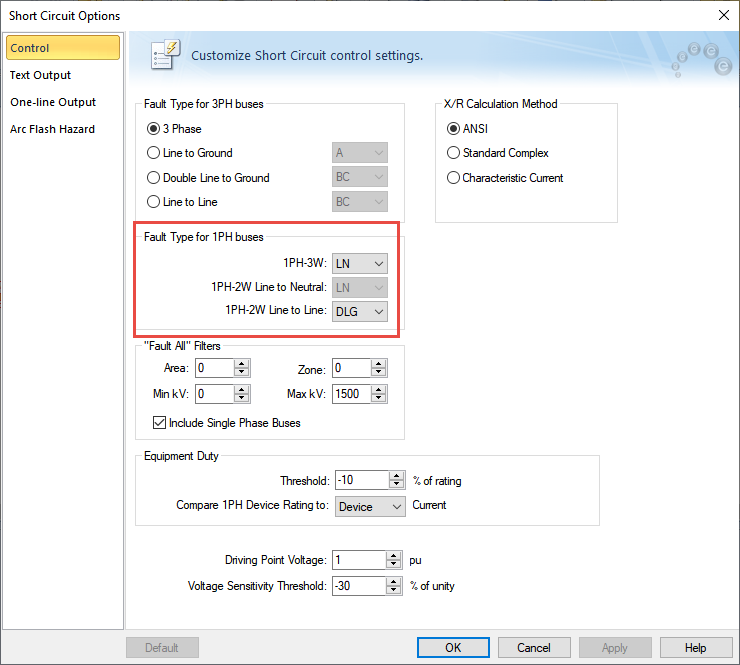Open the Arc Flash Hazard section
Viewport: 740px width, 665px height.
53,129
